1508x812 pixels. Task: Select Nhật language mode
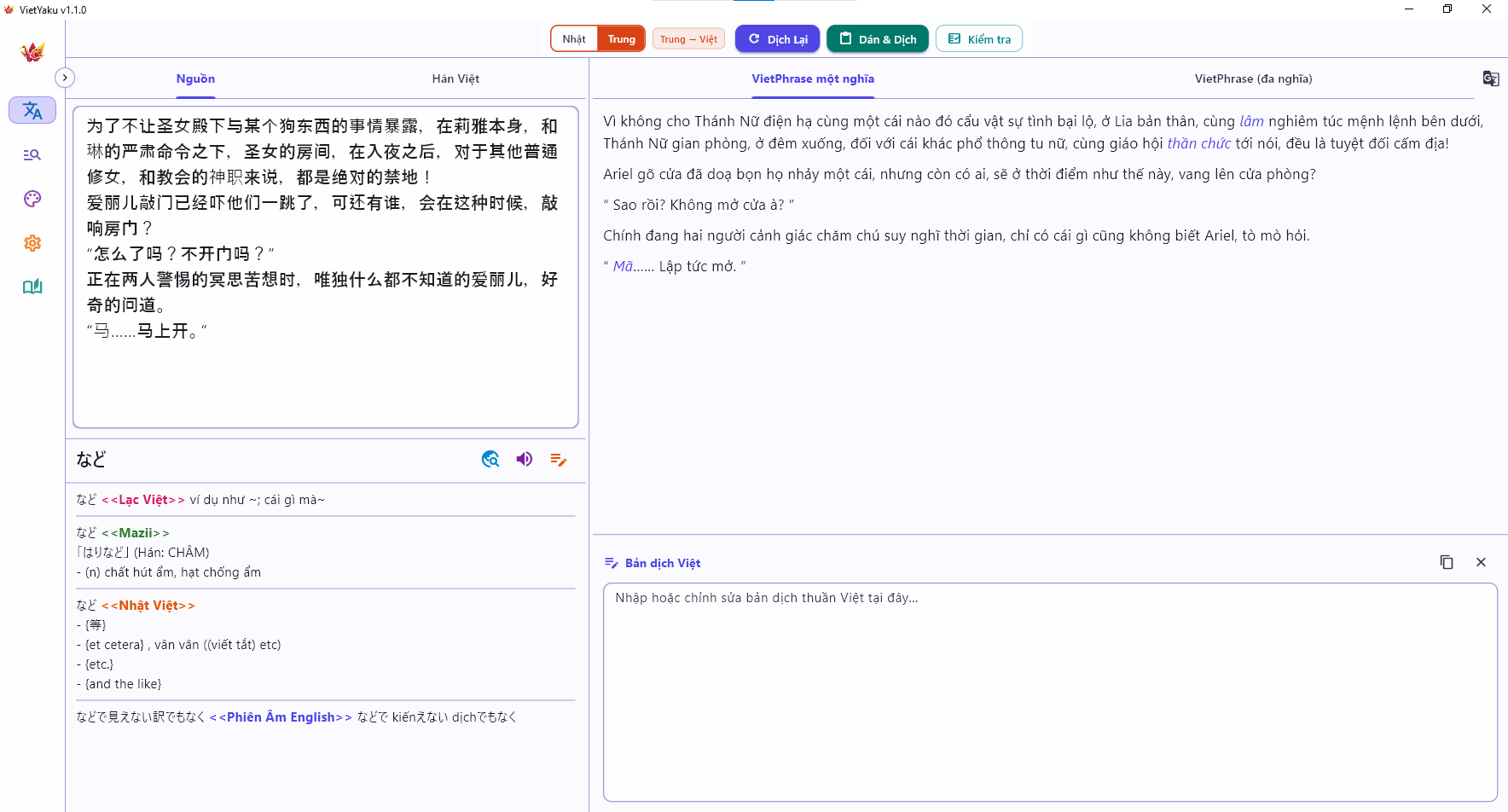coord(574,39)
